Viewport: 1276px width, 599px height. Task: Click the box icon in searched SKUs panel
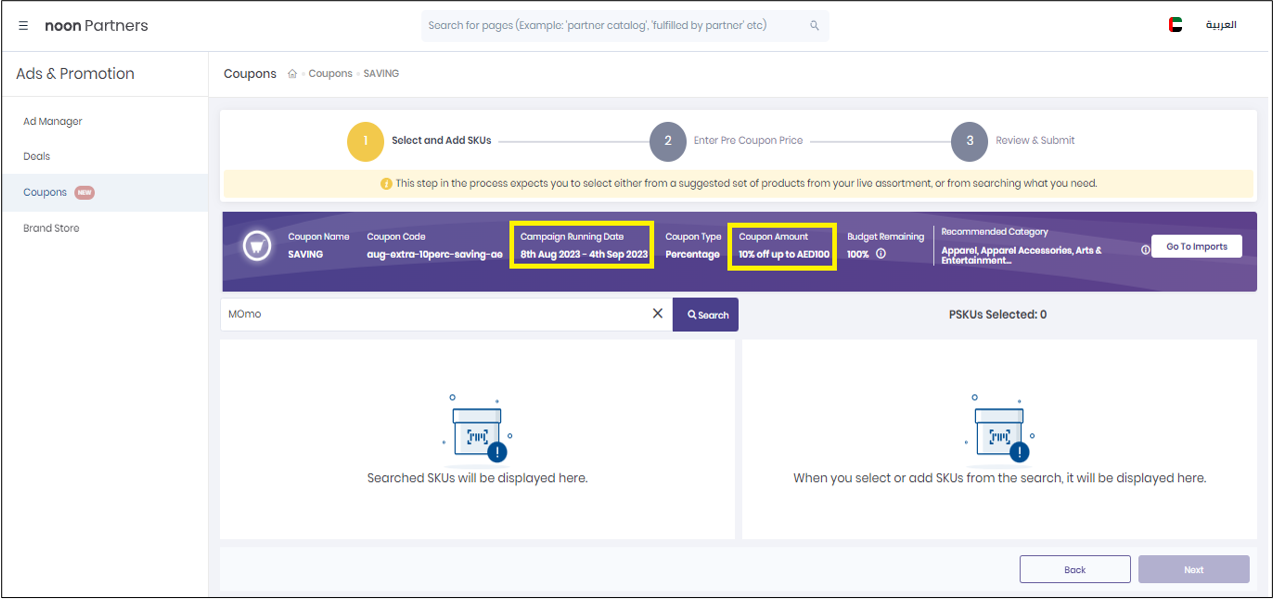tap(477, 430)
